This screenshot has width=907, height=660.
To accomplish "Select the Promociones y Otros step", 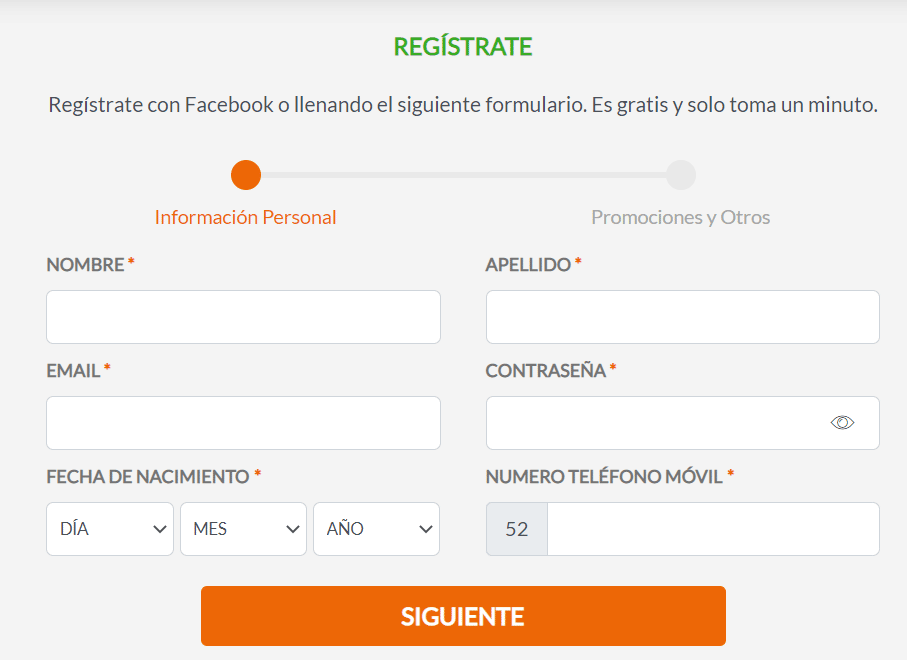I will pos(681,217).
